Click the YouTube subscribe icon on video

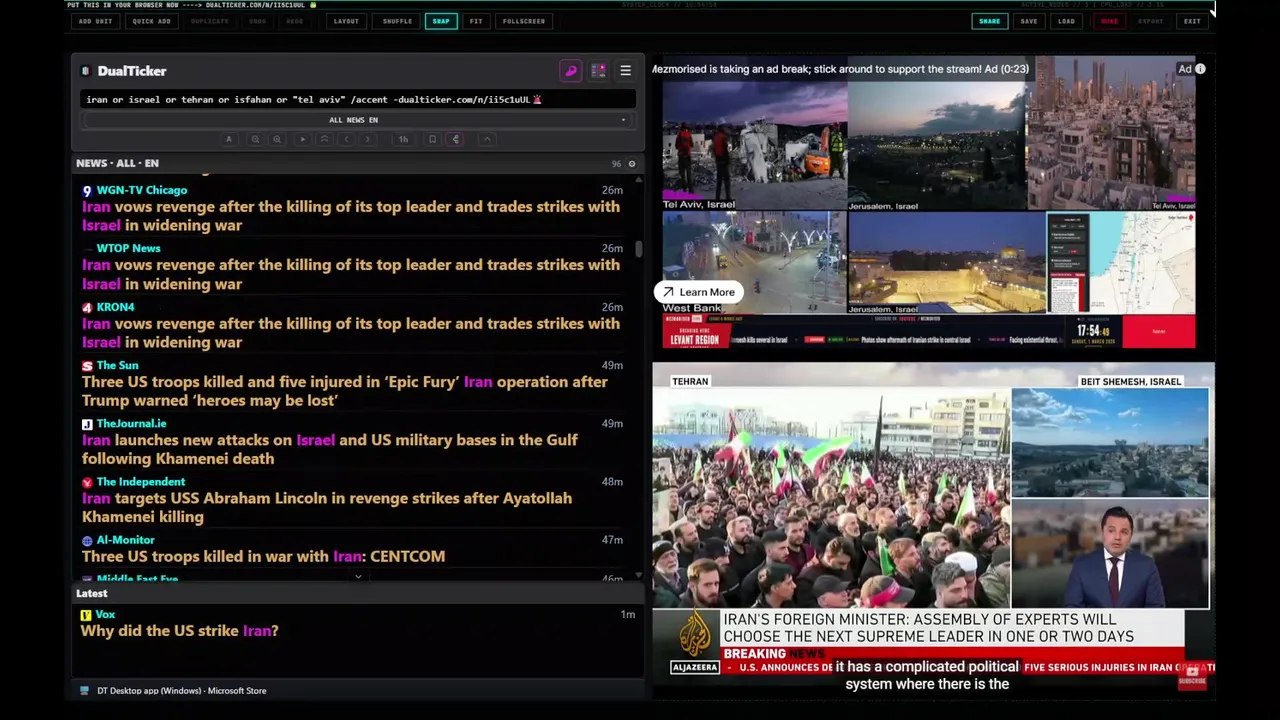pyautogui.click(x=1192, y=676)
